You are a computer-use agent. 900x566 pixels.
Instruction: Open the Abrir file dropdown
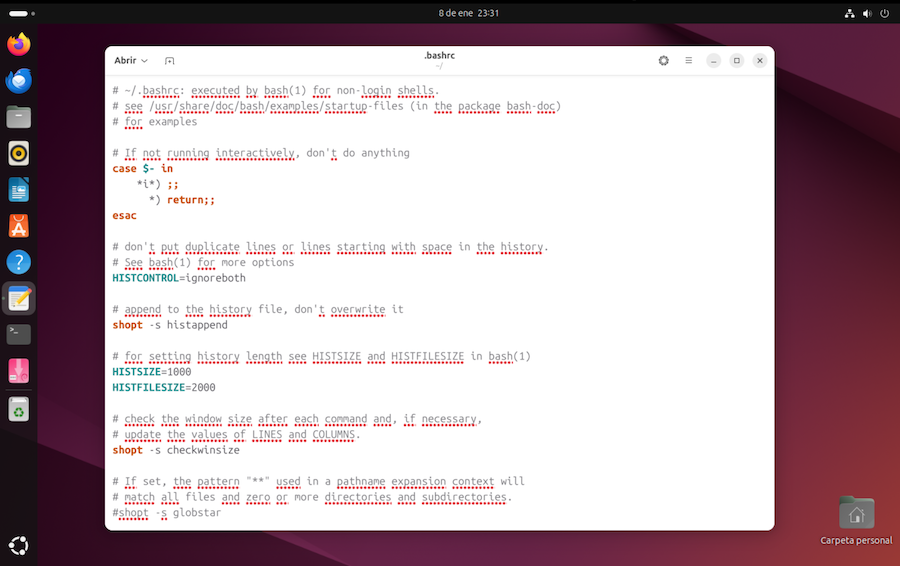pyautogui.click(x=131, y=61)
